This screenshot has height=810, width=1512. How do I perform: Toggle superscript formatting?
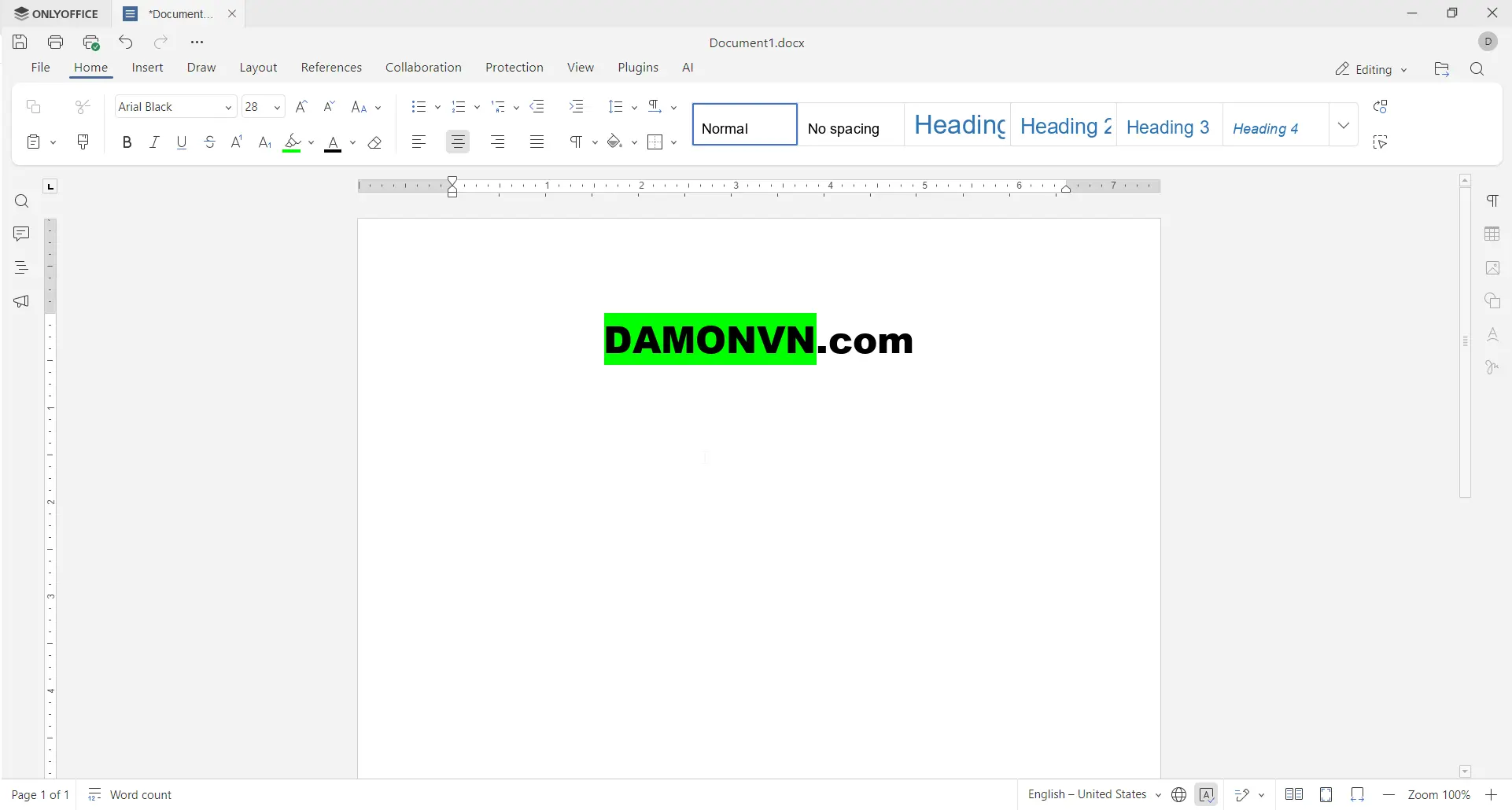[x=237, y=142]
